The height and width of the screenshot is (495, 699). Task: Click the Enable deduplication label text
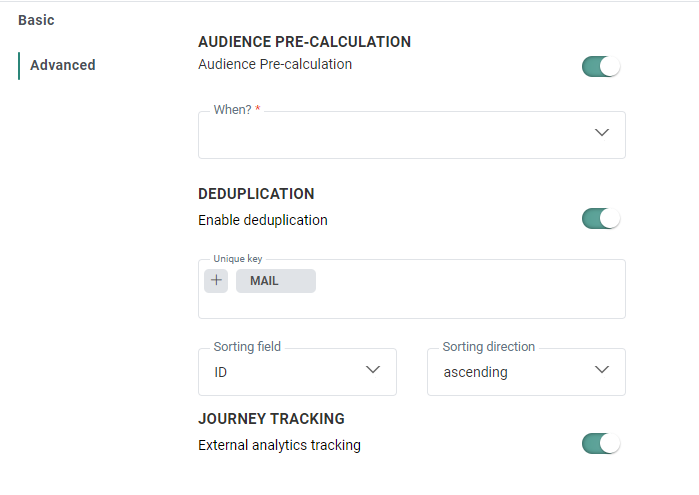[263, 220]
